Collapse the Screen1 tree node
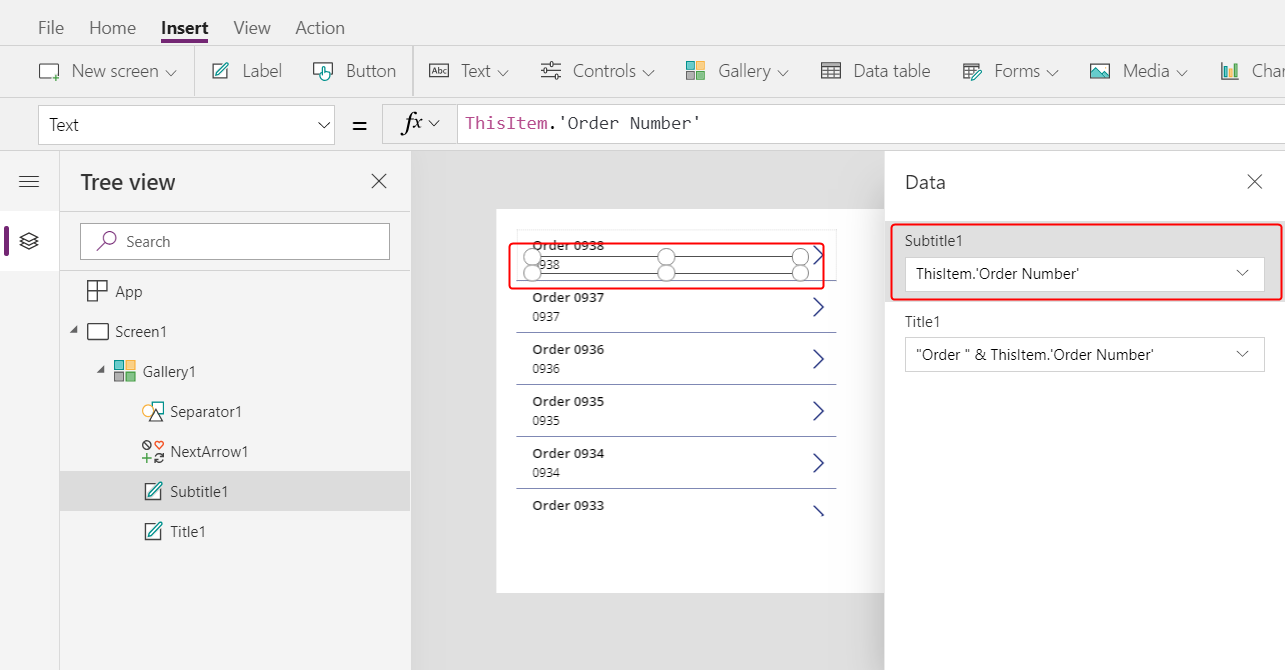 74,331
